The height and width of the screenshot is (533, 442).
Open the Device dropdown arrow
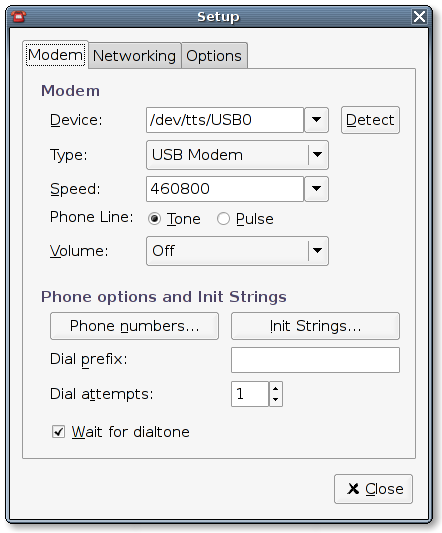pos(317,120)
